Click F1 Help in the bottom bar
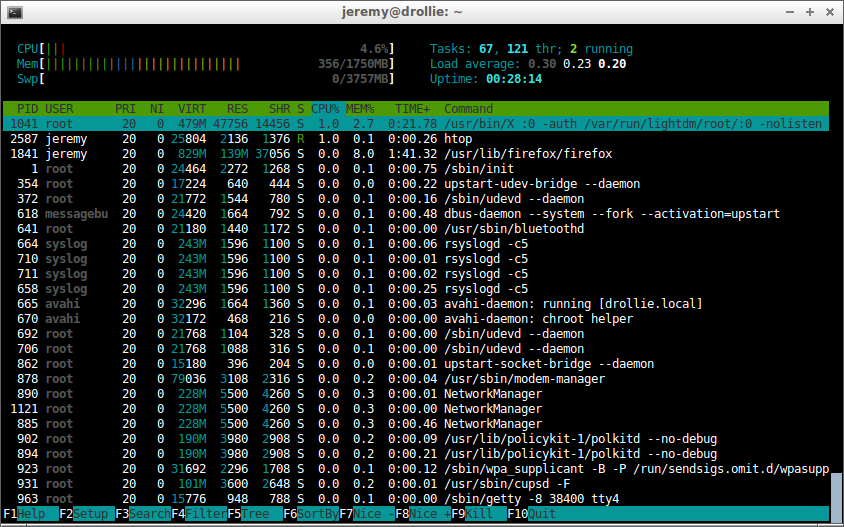This screenshot has width=844, height=527. 31,514
